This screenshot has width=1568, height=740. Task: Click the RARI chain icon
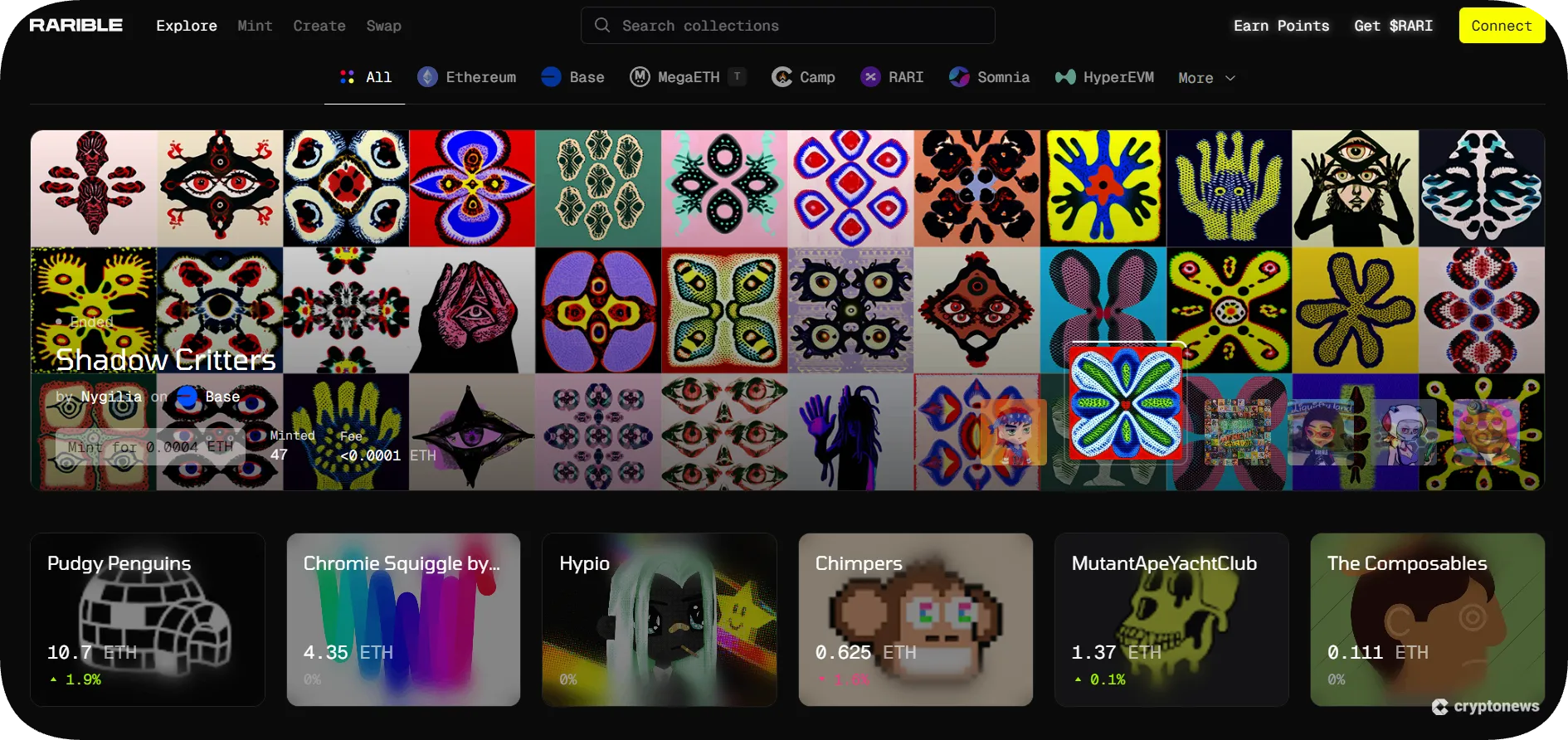tap(870, 77)
